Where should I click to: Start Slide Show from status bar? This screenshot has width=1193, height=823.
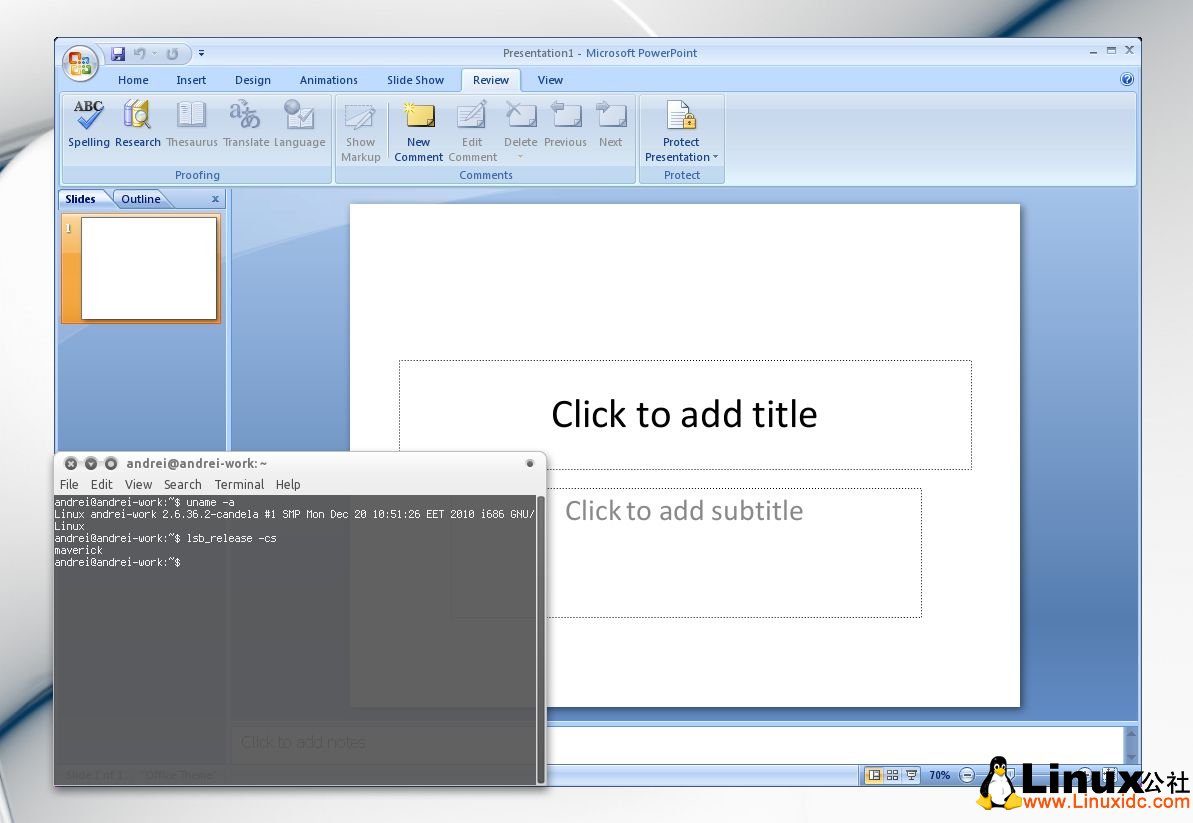coord(910,775)
